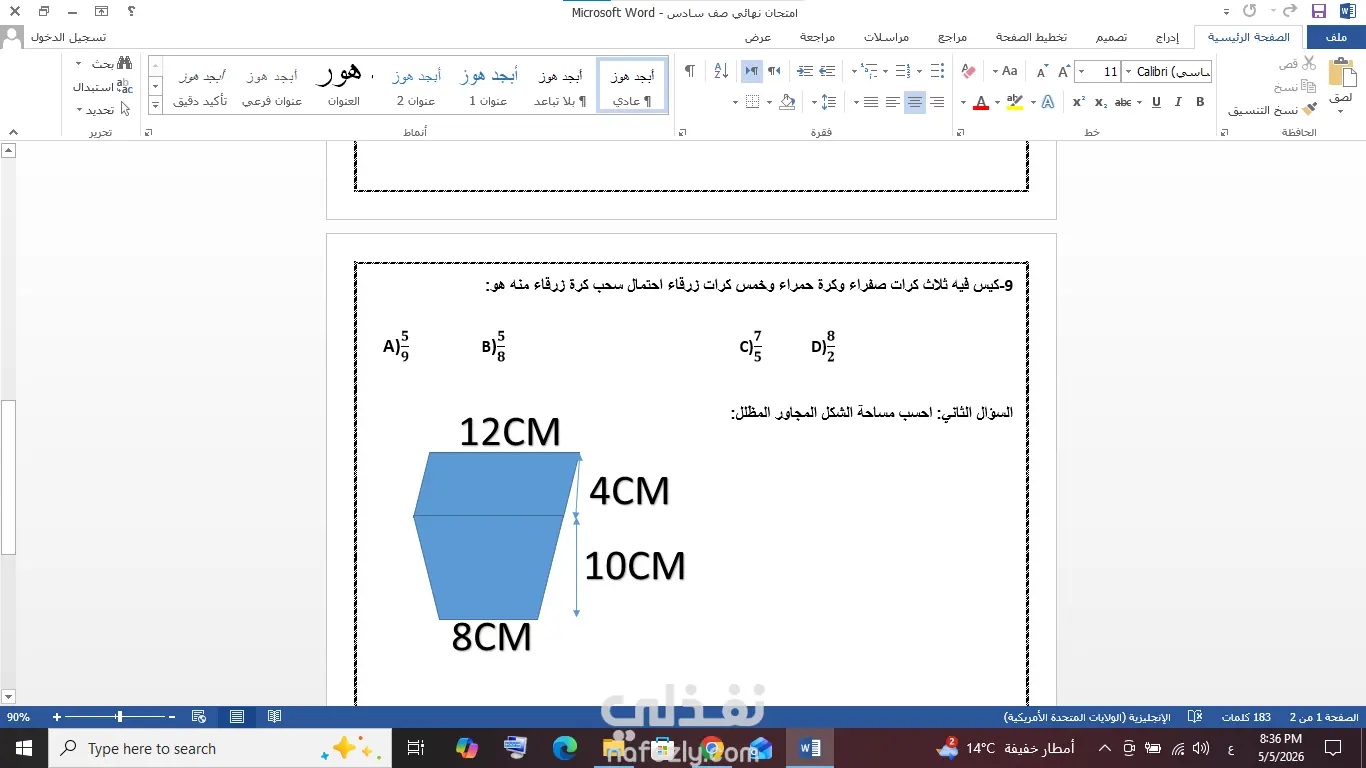Image resolution: width=1366 pixels, height=768 pixels.
Task: Switch to the مراسلات (Mailings) tab
Action: [887, 37]
